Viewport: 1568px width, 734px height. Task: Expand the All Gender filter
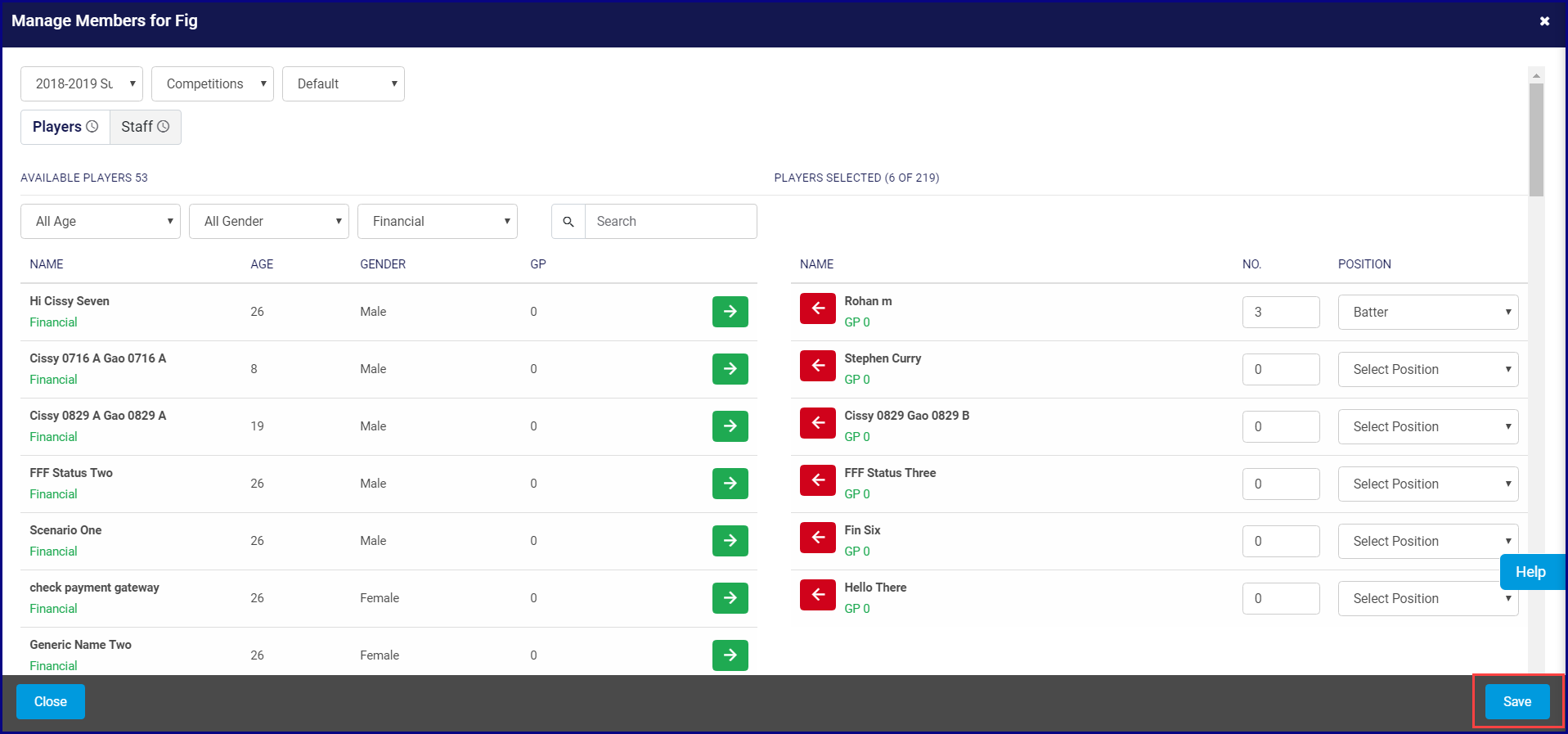[269, 222]
